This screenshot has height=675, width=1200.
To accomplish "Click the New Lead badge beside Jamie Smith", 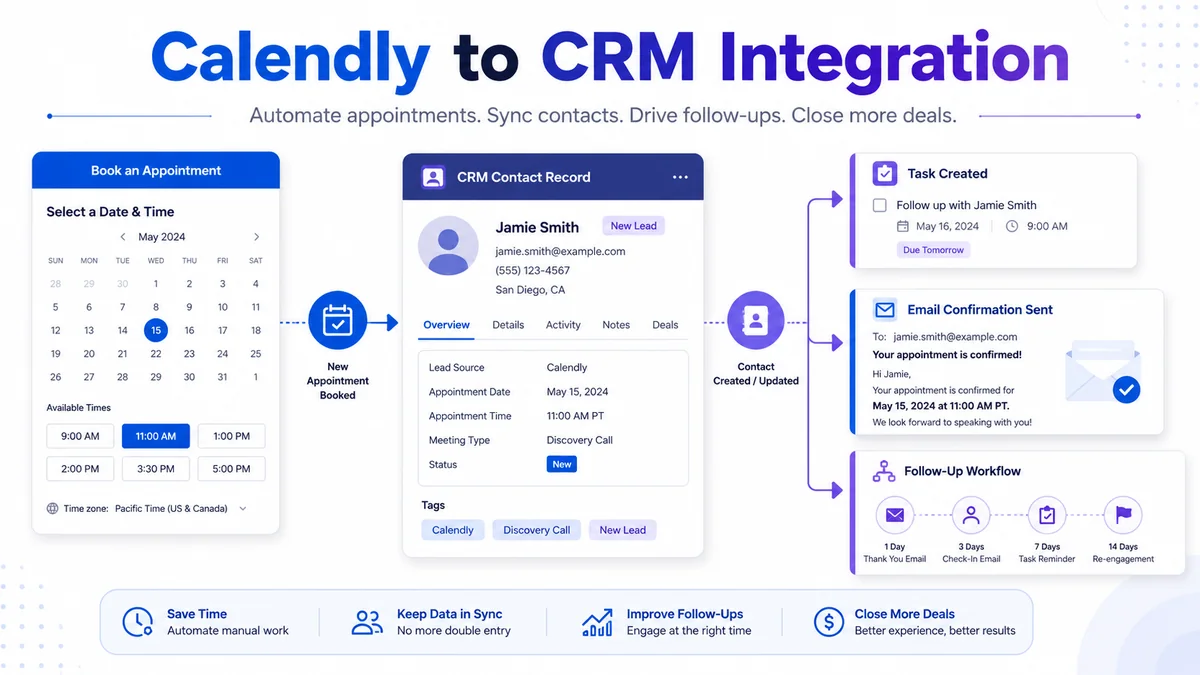I will 633,226.
